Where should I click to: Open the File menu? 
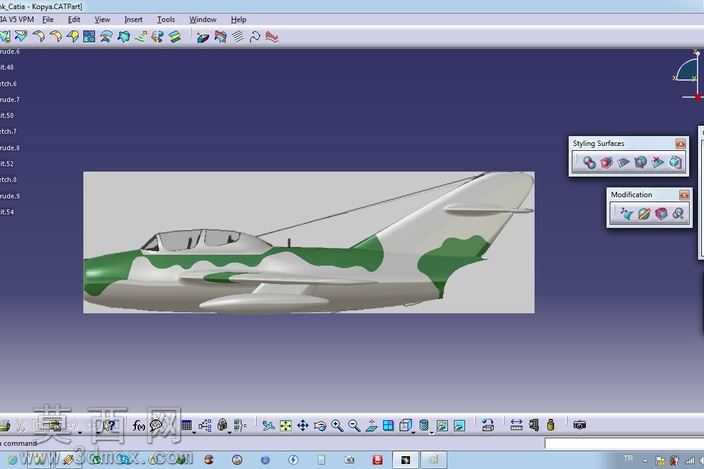point(48,20)
